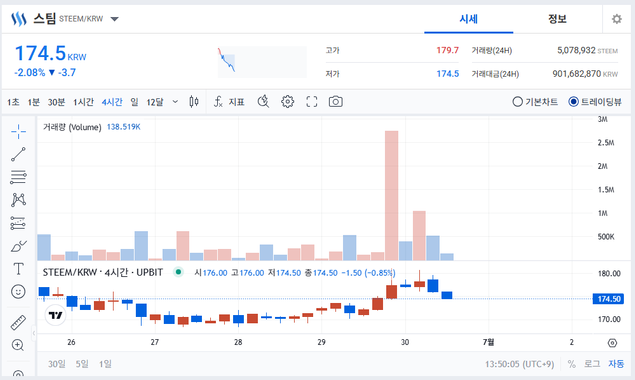Select the trend line drawing tool
The width and height of the screenshot is (635, 380).
[x=18, y=154]
